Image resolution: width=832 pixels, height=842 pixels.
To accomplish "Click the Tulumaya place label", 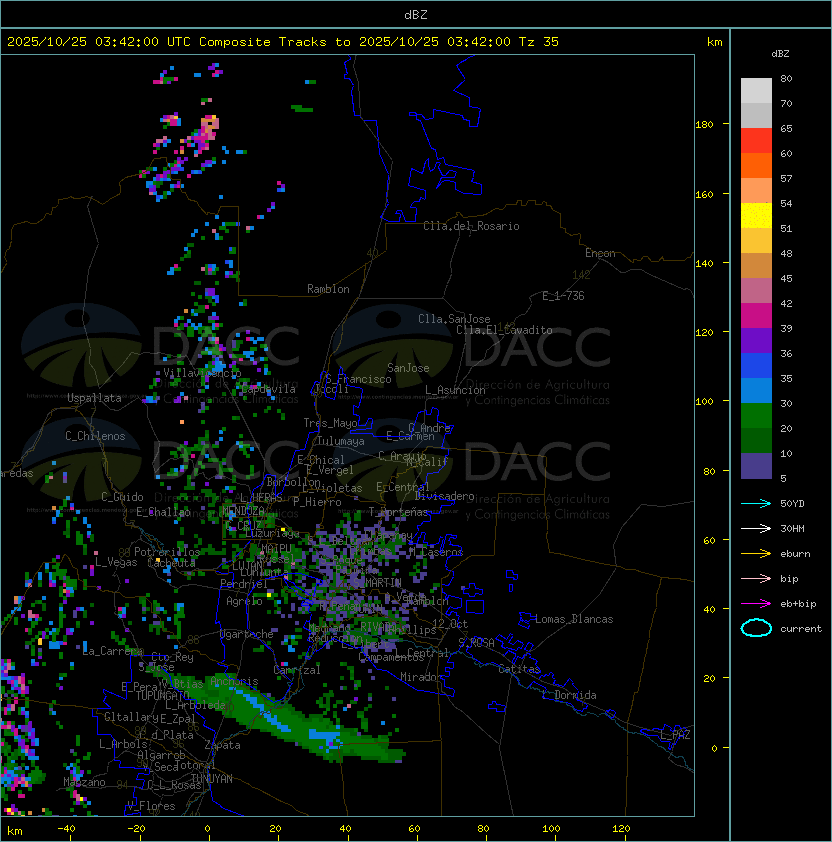I will (341, 441).
